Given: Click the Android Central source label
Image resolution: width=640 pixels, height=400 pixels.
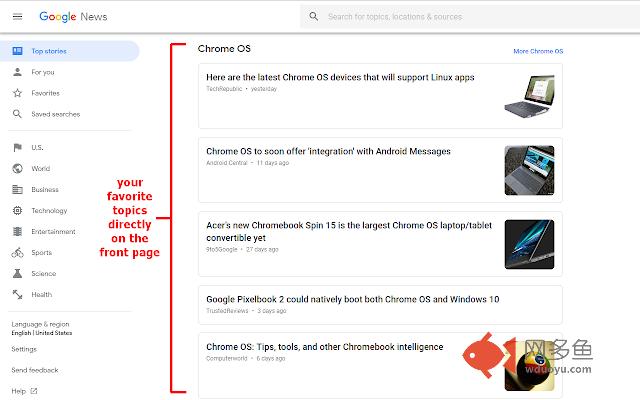Looking at the screenshot, I should (227, 163).
